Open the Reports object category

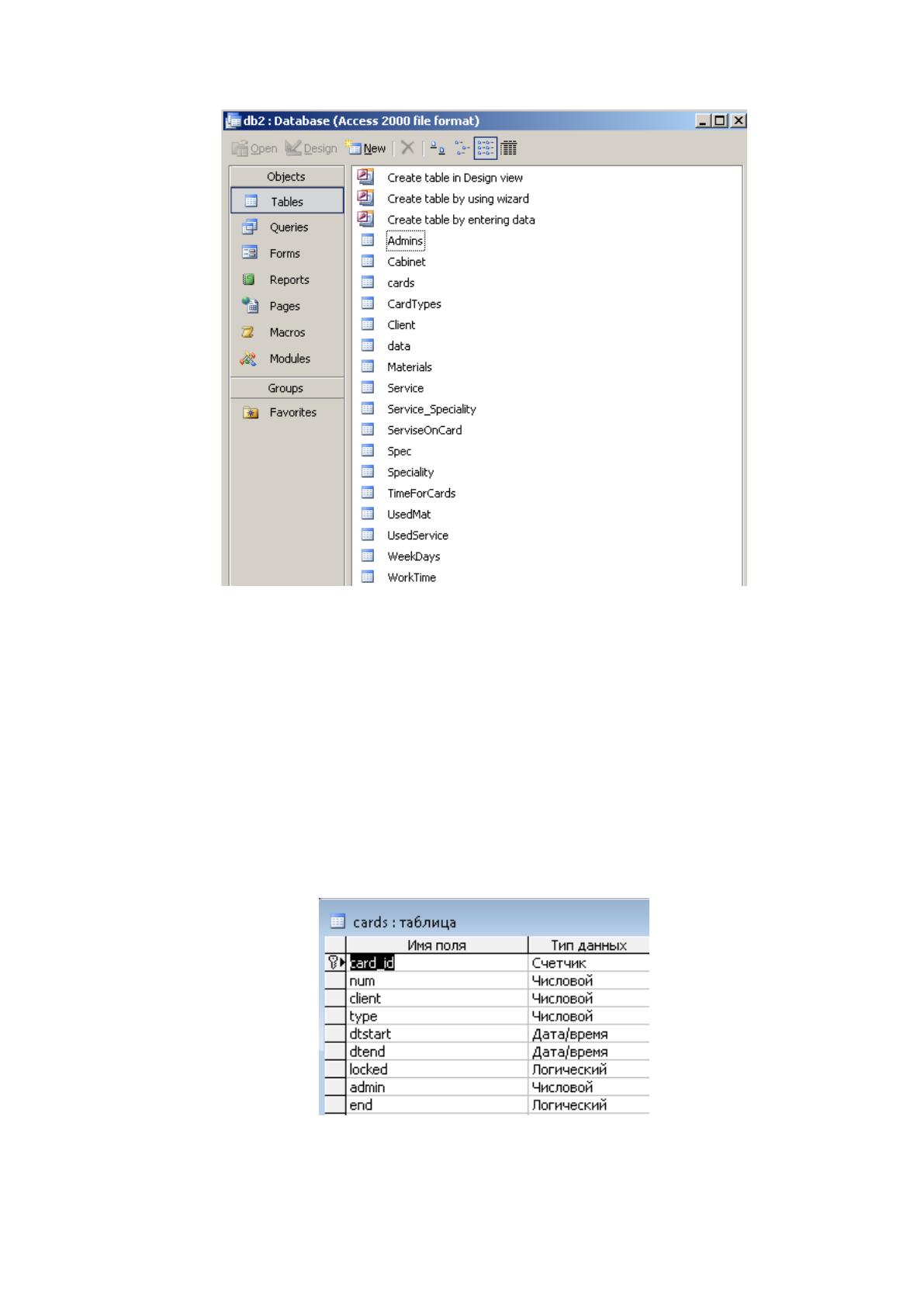[287, 280]
